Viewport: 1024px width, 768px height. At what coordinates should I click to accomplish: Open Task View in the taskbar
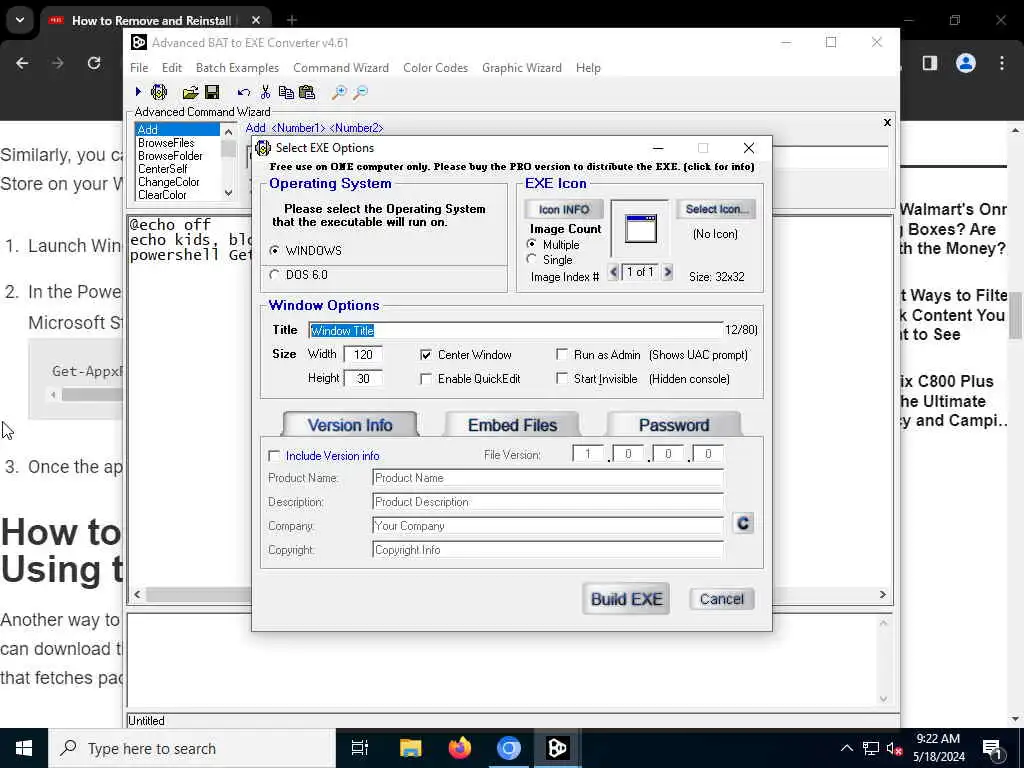coord(360,748)
